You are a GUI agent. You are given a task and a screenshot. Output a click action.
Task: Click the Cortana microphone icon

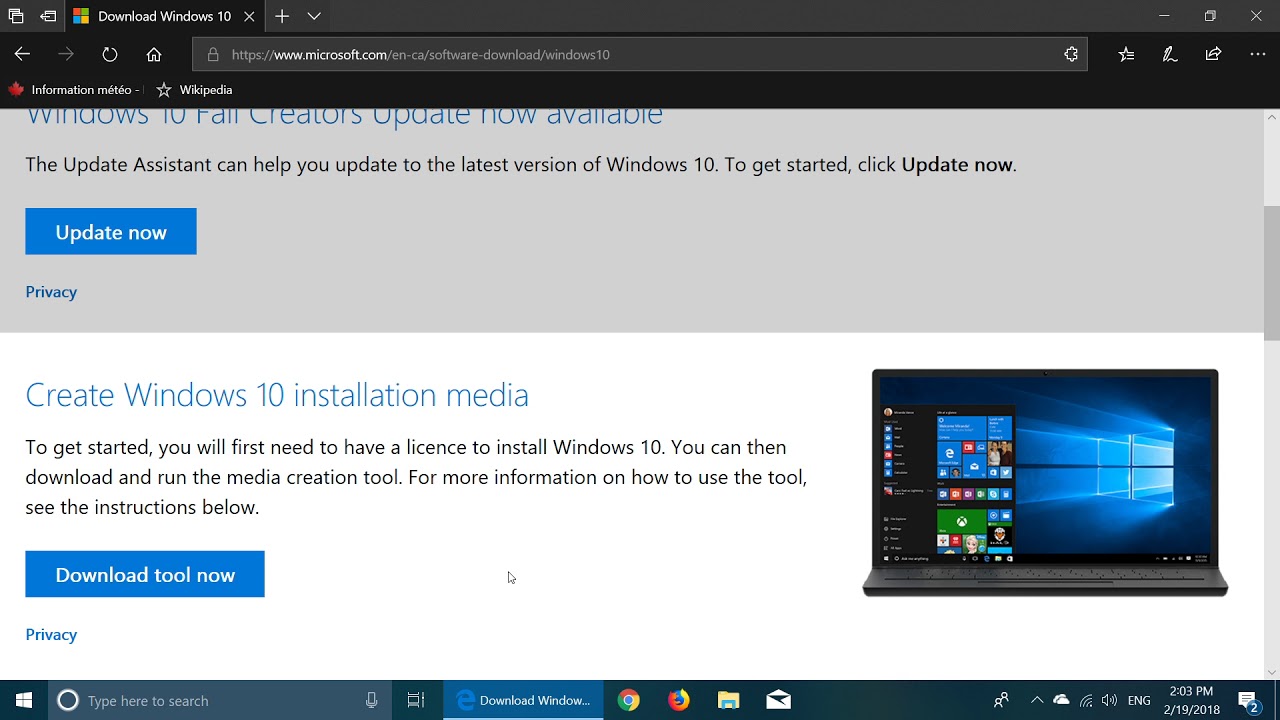coord(372,700)
